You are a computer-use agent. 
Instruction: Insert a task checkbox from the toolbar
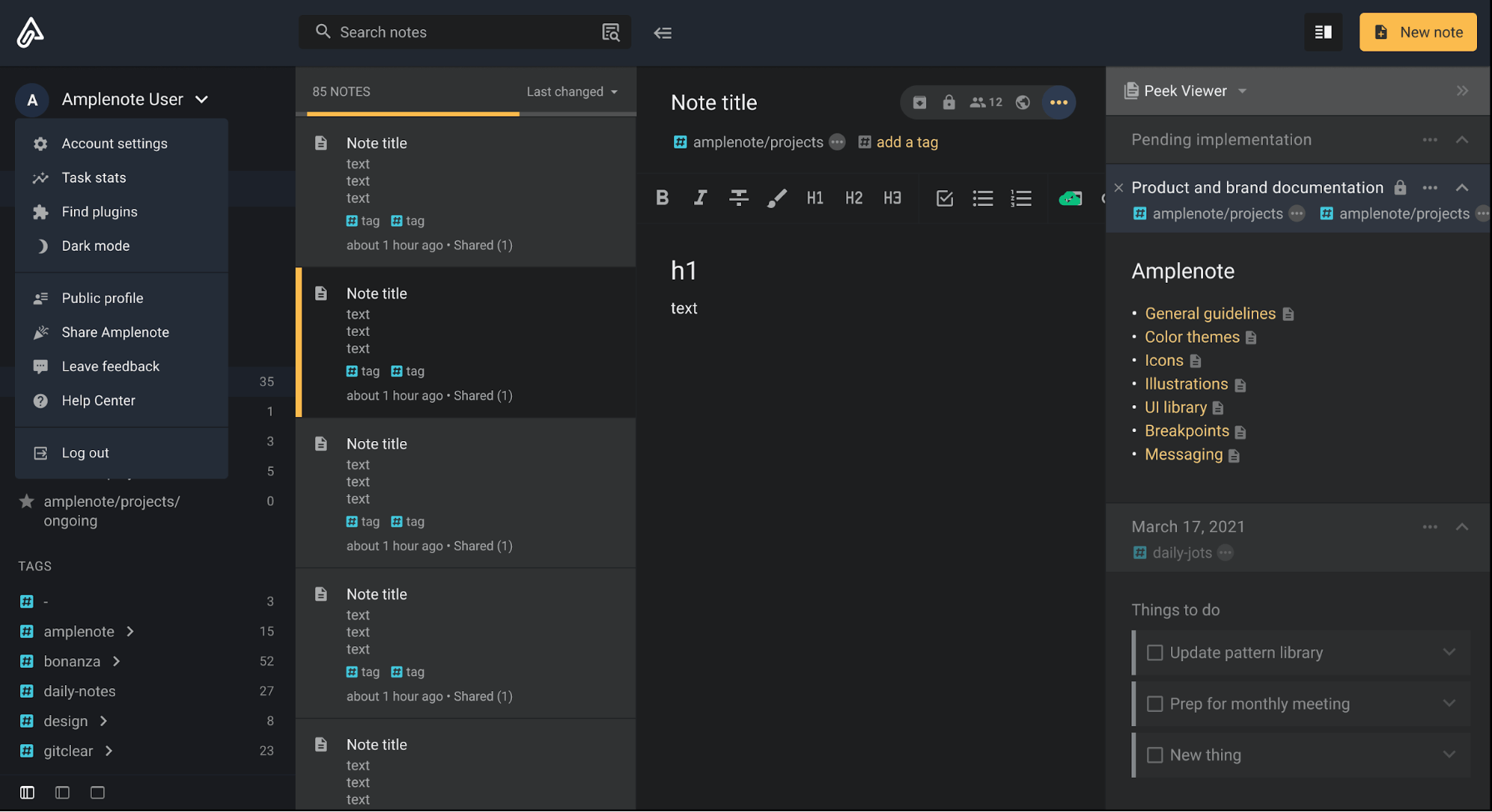(x=944, y=198)
